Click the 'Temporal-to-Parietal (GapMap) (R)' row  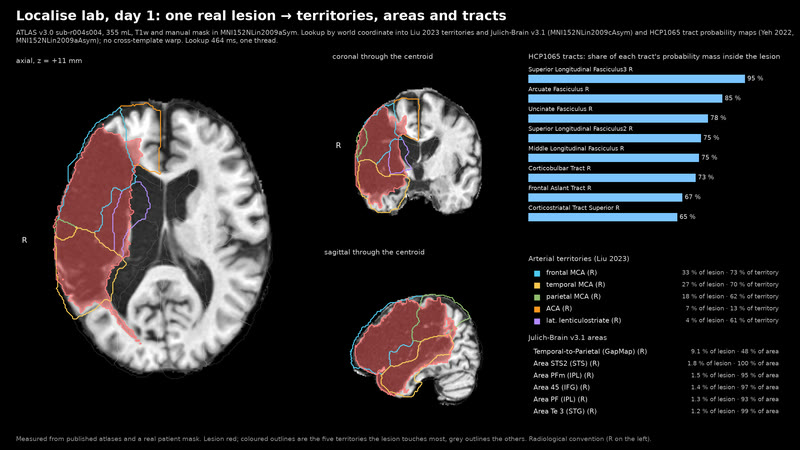(656, 352)
